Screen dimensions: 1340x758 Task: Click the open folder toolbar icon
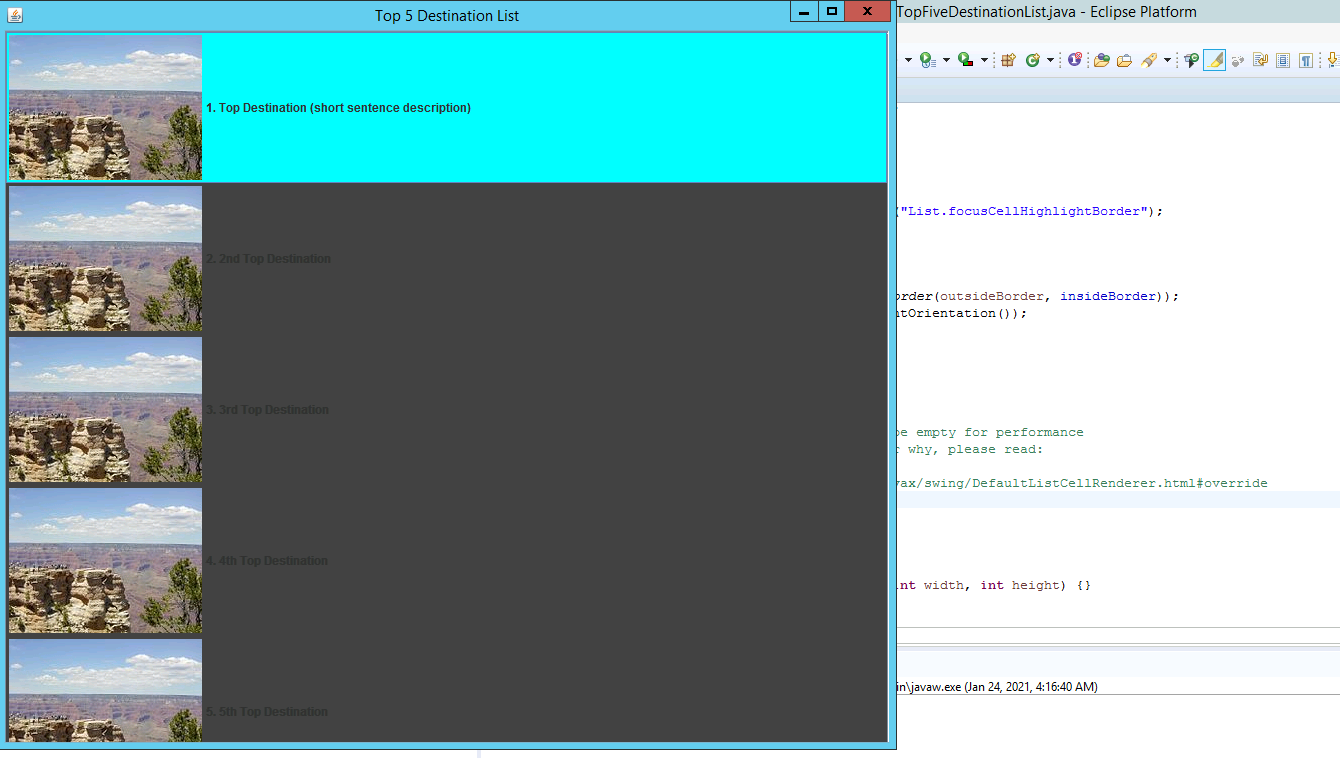click(x=1102, y=60)
